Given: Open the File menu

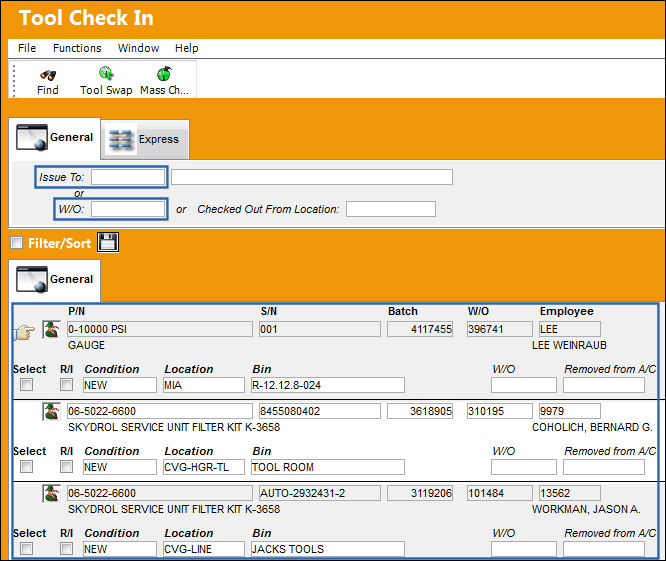Looking at the screenshot, I should point(27,48).
